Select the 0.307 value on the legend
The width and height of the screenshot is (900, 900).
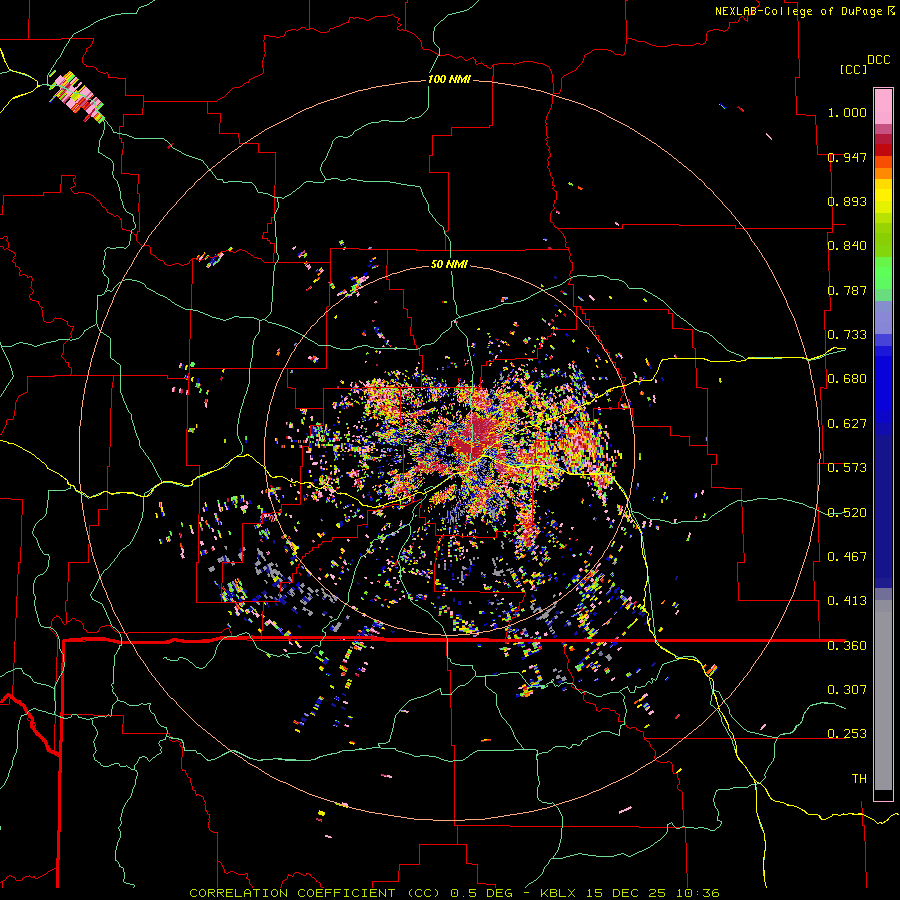847,690
